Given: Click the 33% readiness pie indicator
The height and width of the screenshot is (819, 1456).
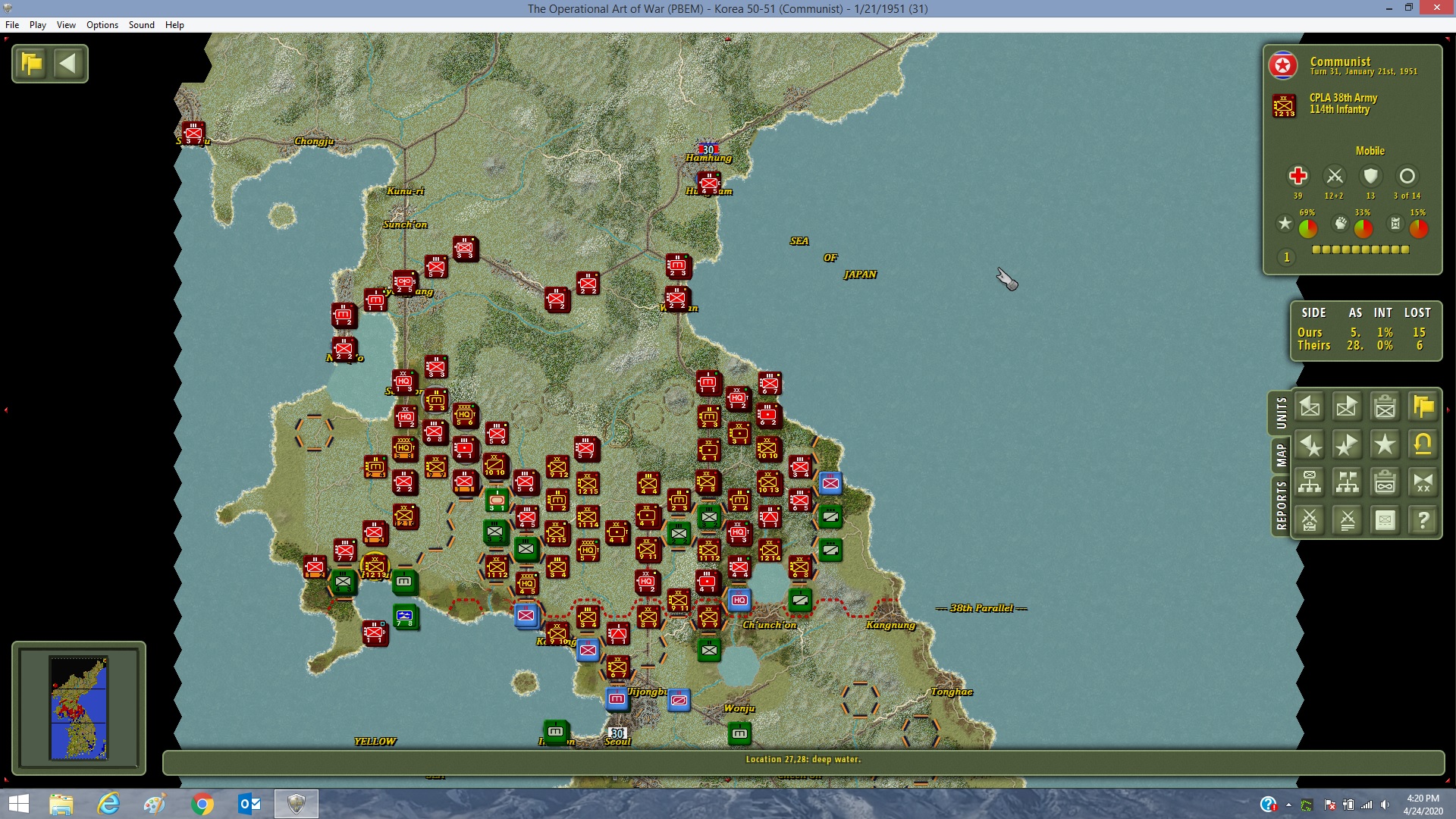Looking at the screenshot, I should 1363,228.
